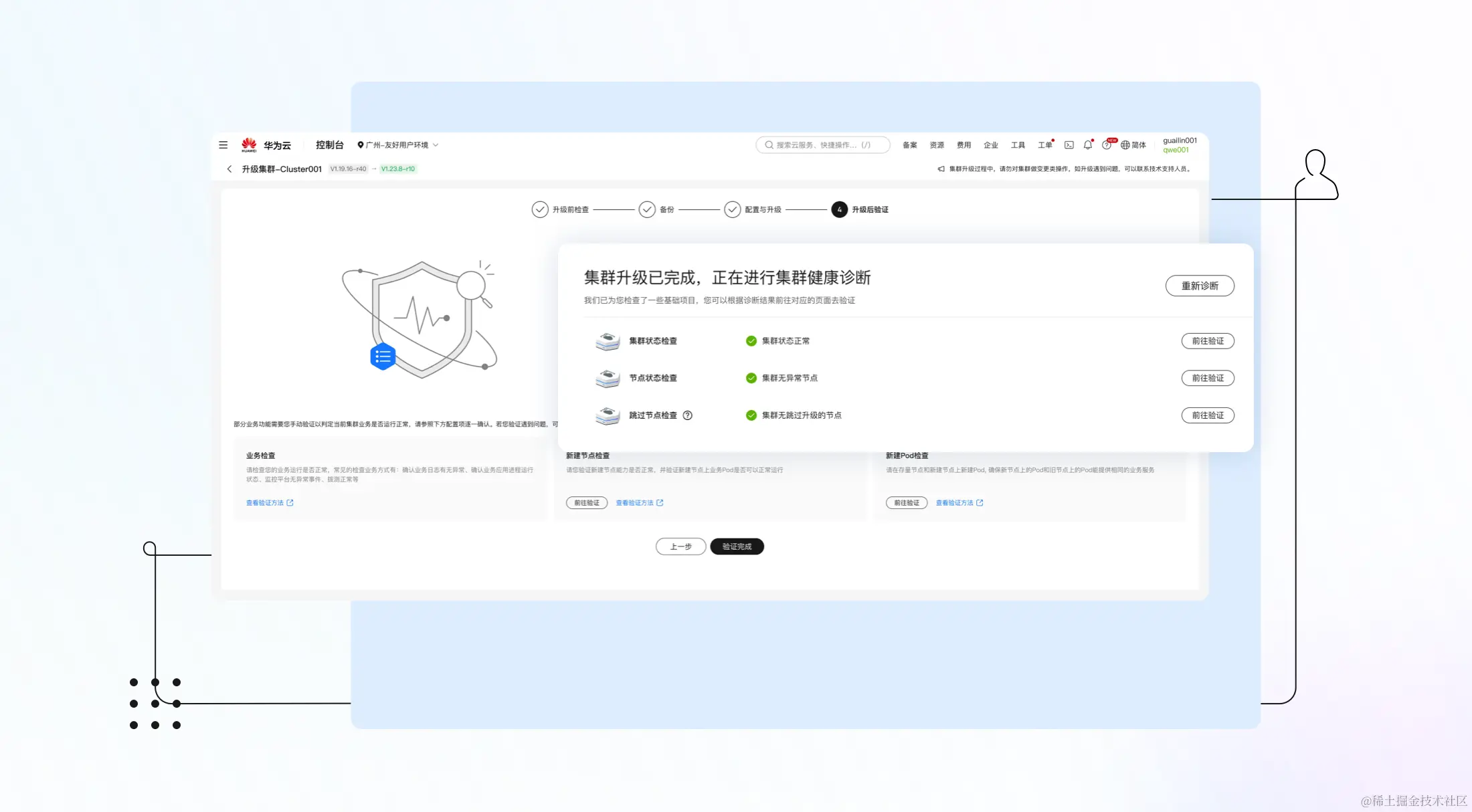The image size is (1472, 812).
Task: Click the 重新诊断 button
Action: click(x=1200, y=286)
